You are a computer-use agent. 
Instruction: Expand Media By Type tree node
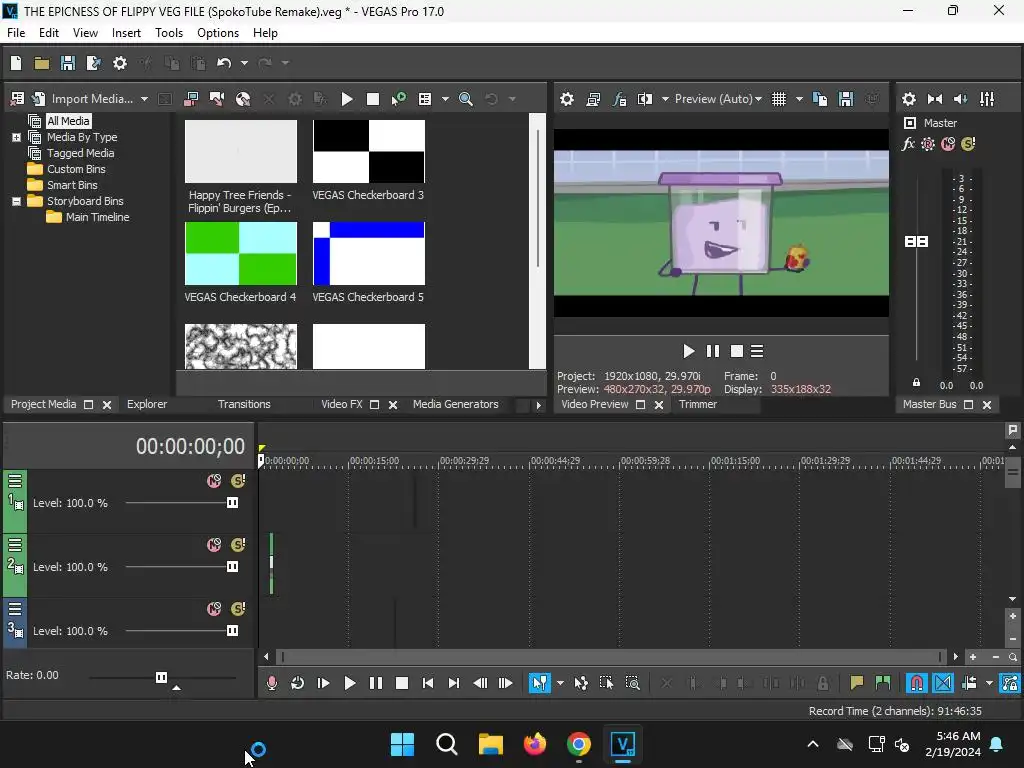coord(16,137)
